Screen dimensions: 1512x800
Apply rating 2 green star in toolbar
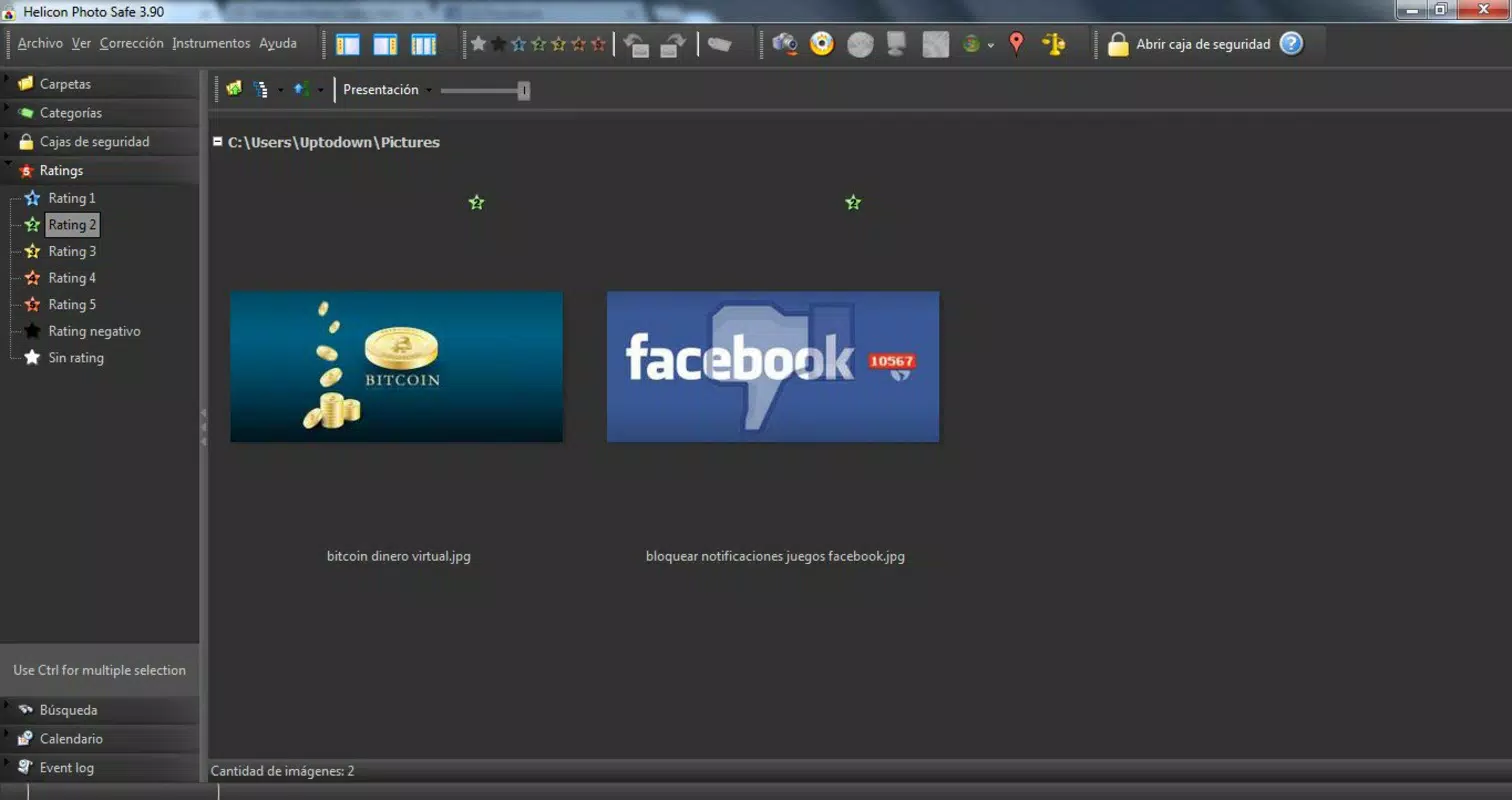click(x=538, y=44)
